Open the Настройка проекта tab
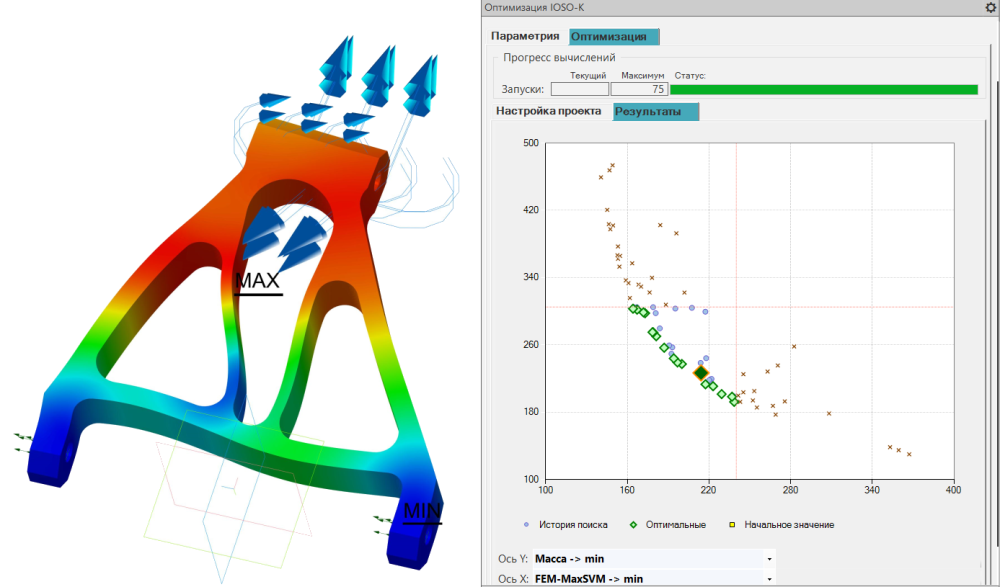The width and height of the screenshot is (1000, 587). pos(548,111)
